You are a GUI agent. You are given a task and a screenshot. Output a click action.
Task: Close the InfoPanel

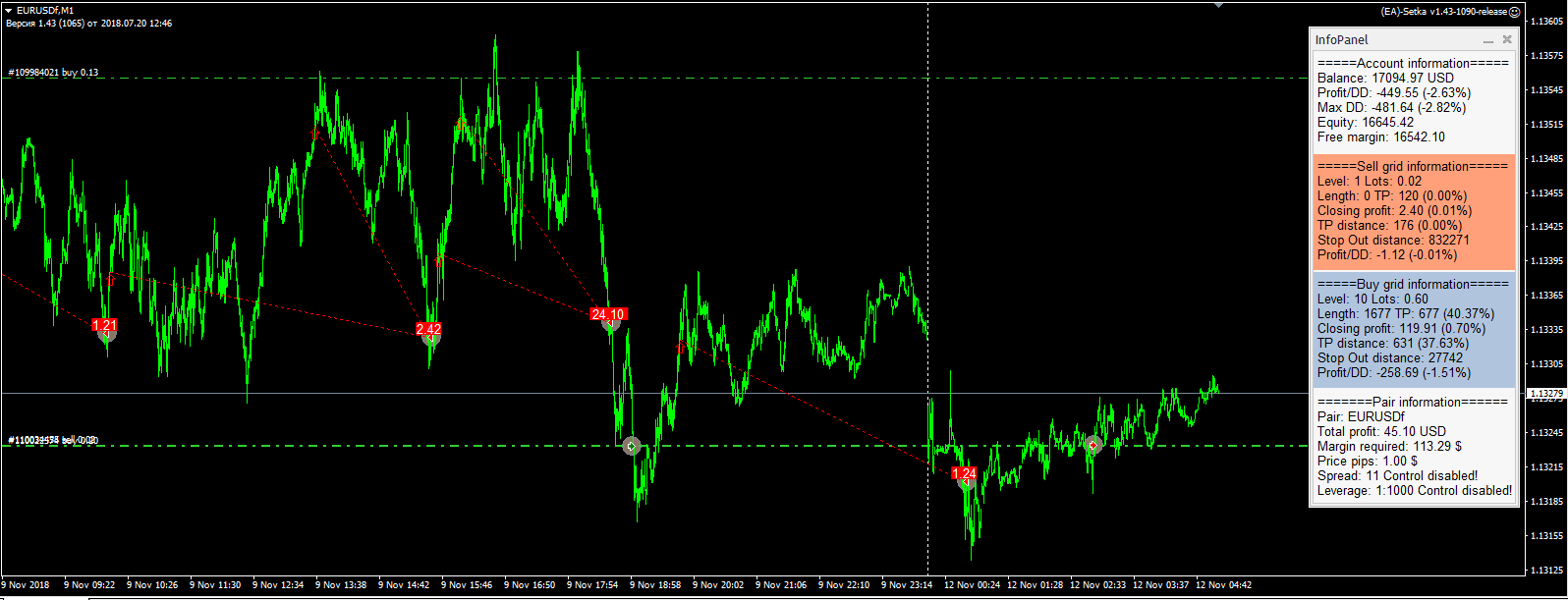(x=1507, y=40)
